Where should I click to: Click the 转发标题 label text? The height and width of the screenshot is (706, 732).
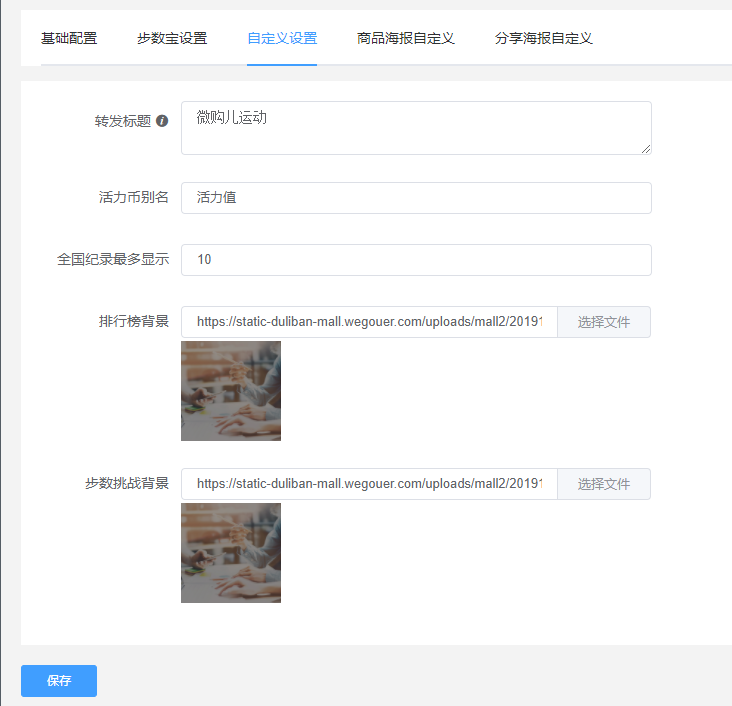pyautogui.click(x=123, y=121)
